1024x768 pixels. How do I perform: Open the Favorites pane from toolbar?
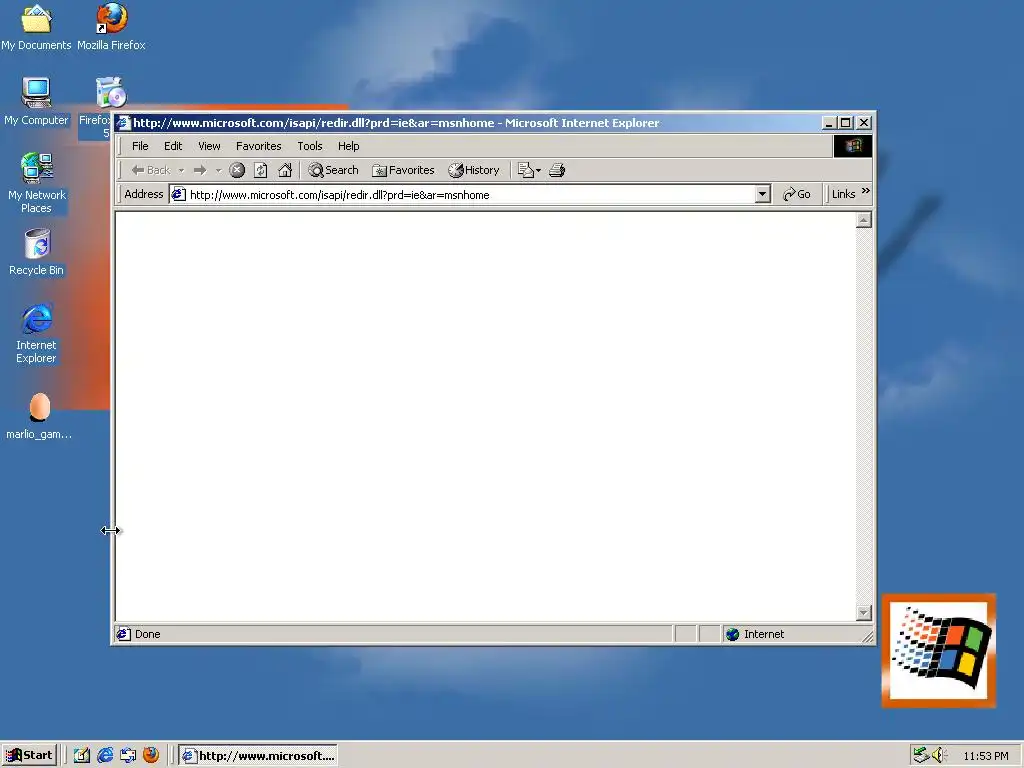point(403,170)
